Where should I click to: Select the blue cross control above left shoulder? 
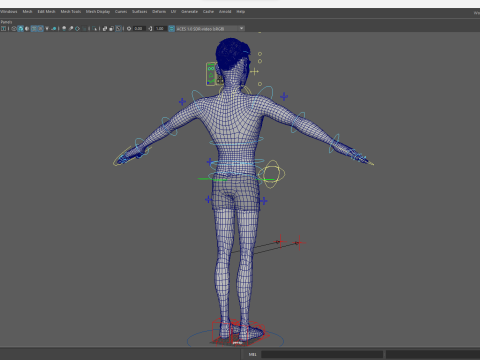[x=182, y=101]
